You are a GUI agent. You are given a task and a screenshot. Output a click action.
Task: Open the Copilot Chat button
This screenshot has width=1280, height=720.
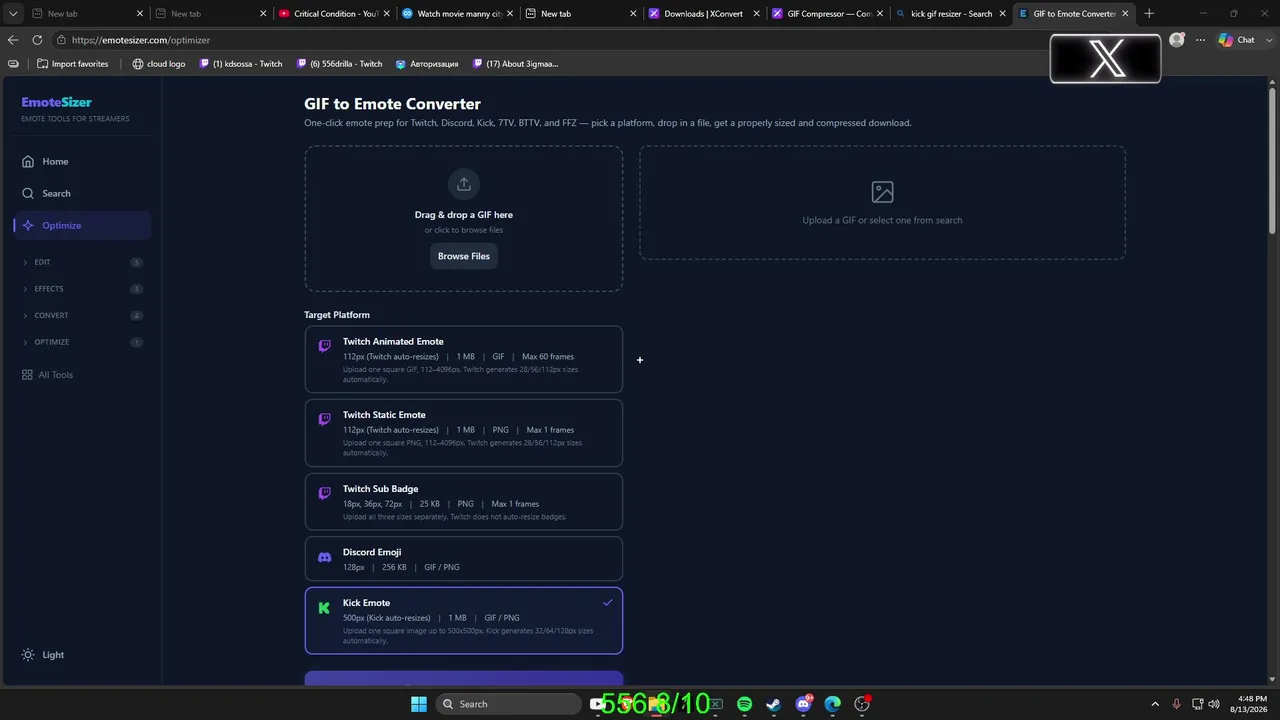tap(1237, 40)
